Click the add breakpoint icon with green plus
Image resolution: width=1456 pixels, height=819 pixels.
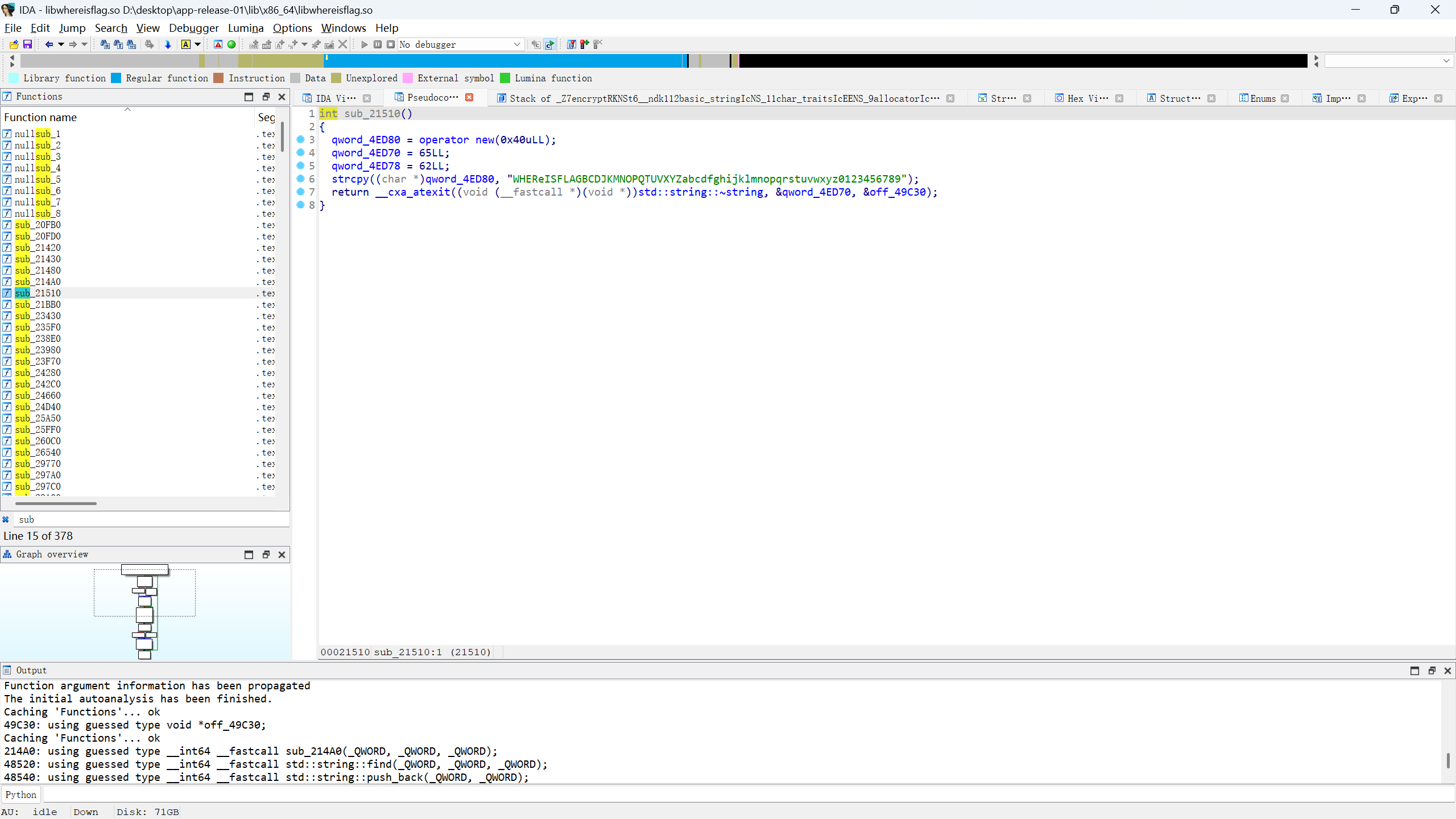[x=584, y=44]
